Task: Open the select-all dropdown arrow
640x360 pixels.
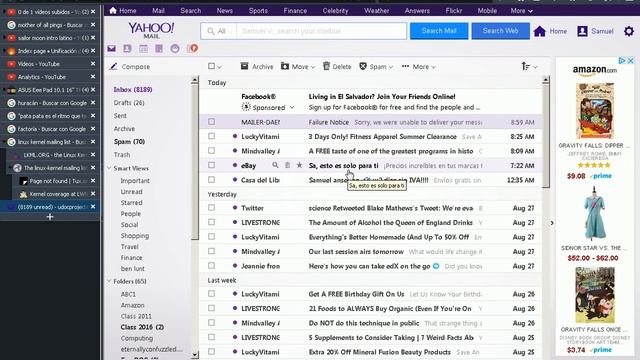Action: (x=220, y=67)
